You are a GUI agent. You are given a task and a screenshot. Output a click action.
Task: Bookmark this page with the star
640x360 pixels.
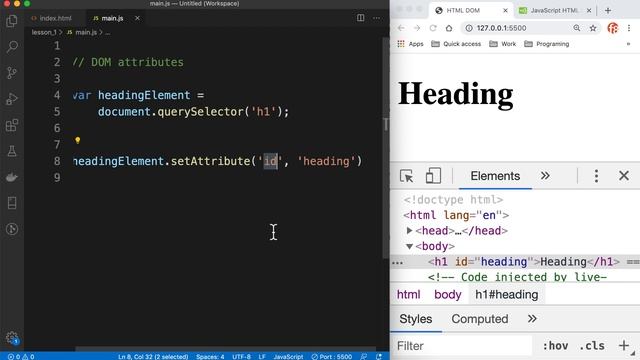tap(593, 28)
